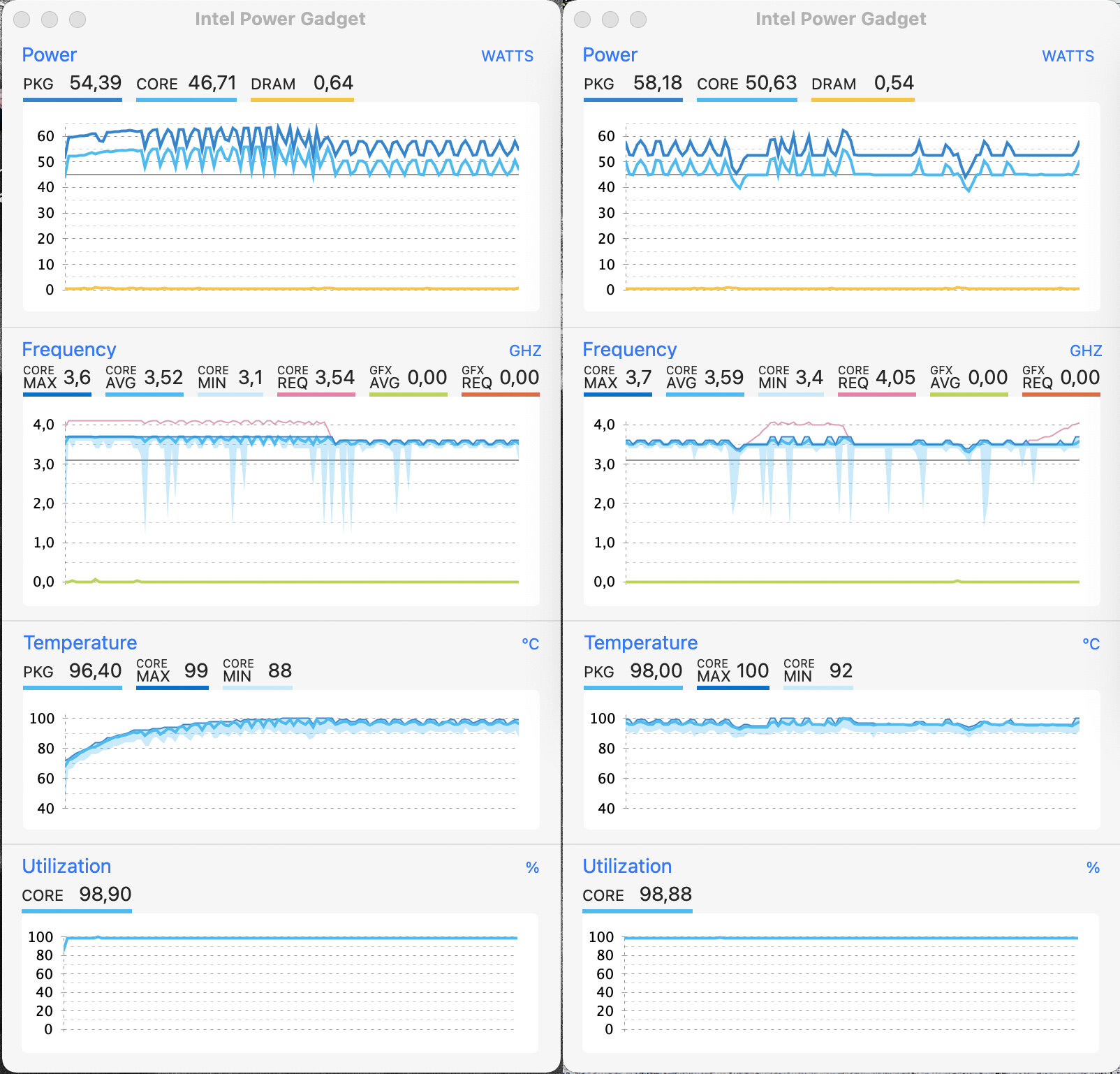This screenshot has height=1074, width=1120.
Task: Click CORE AVG frequency 3,59 in right window
Action: (724, 378)
